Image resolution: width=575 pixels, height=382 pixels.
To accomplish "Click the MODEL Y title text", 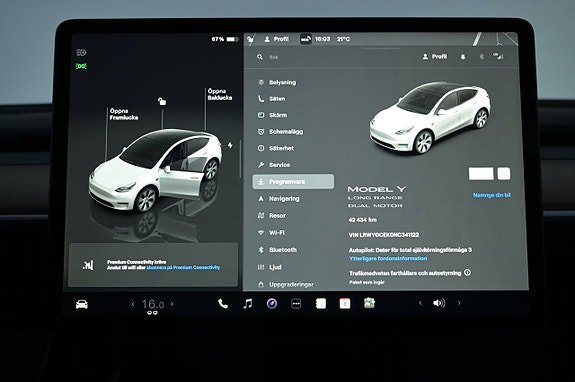I will pyautogui.click(x=377, y=189).
